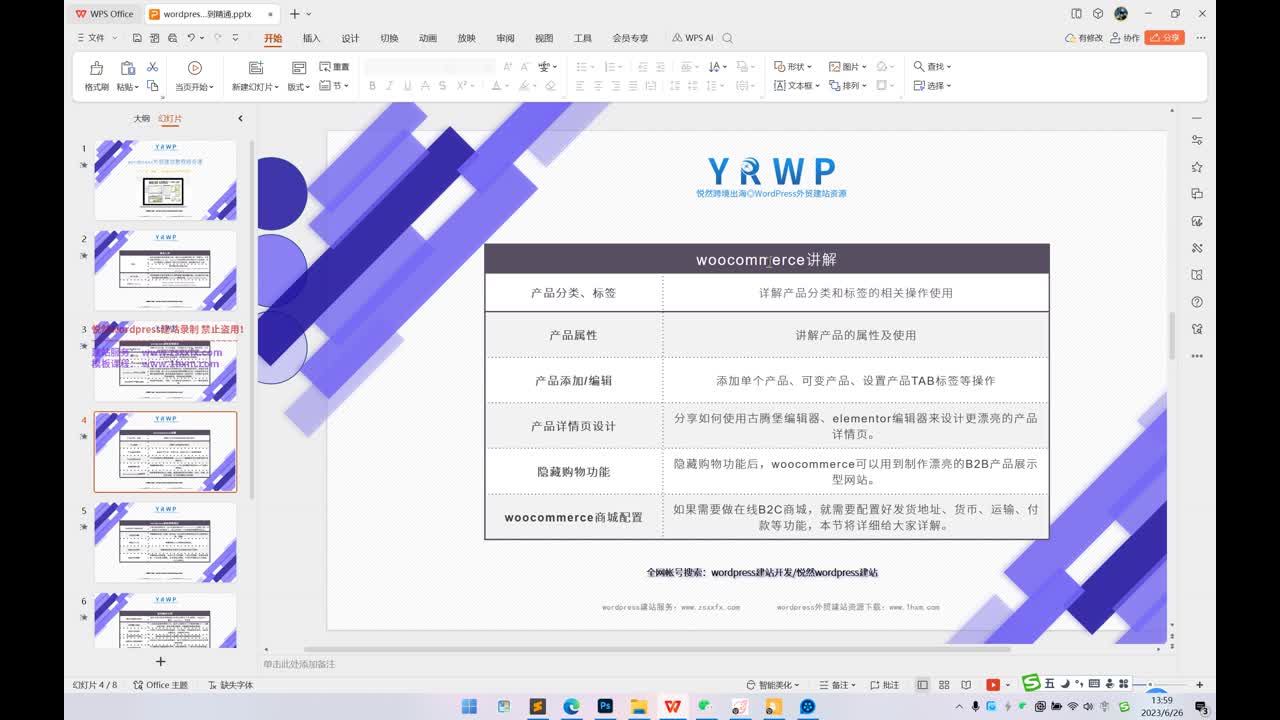Switch to normal view icon in status bar
This screenshot has height=720, width=1280.
[x=922, y=685]
